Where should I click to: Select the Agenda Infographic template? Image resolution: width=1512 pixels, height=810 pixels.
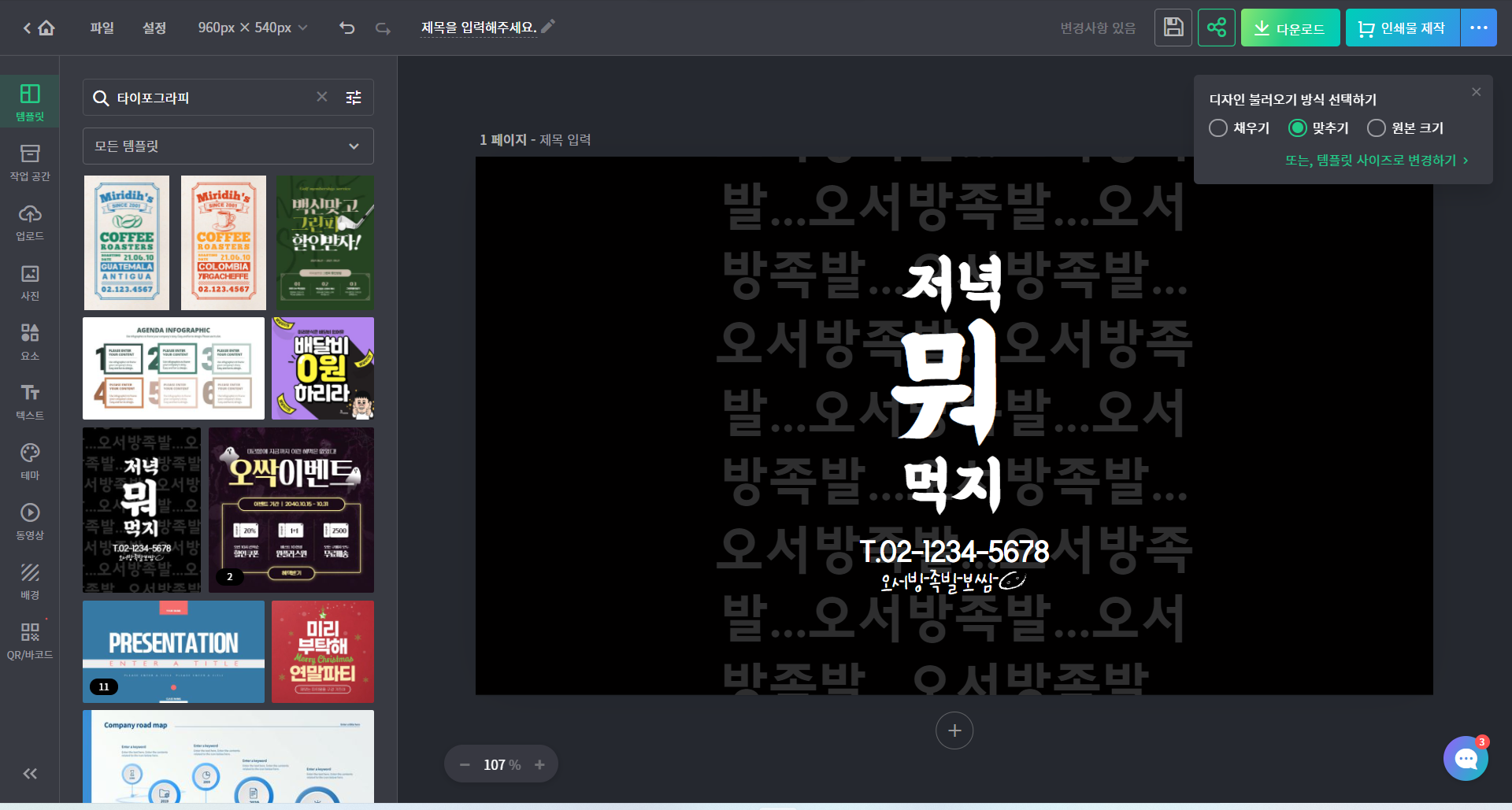[173, 368]
